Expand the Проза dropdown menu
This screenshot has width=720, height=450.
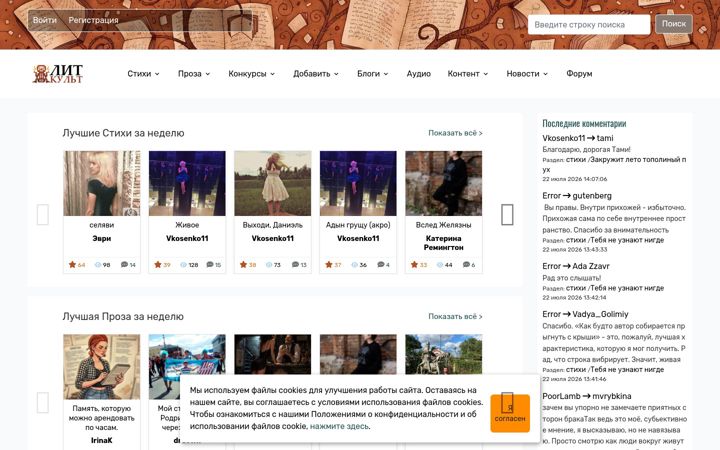[x=194, y=73]
